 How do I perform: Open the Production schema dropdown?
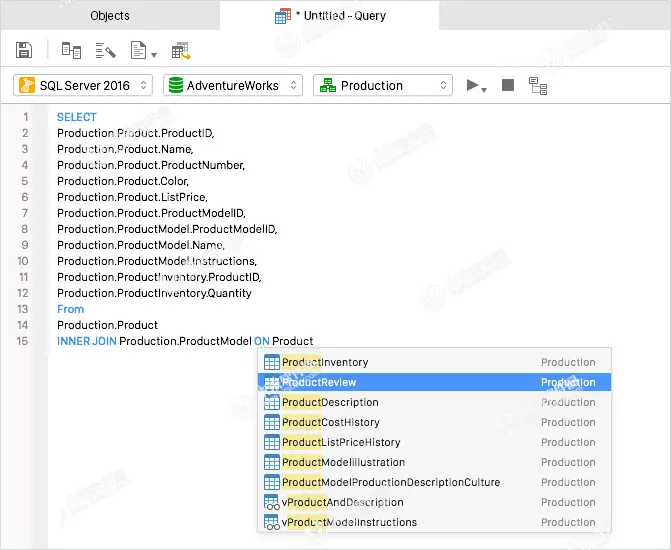tap(383, 85)
